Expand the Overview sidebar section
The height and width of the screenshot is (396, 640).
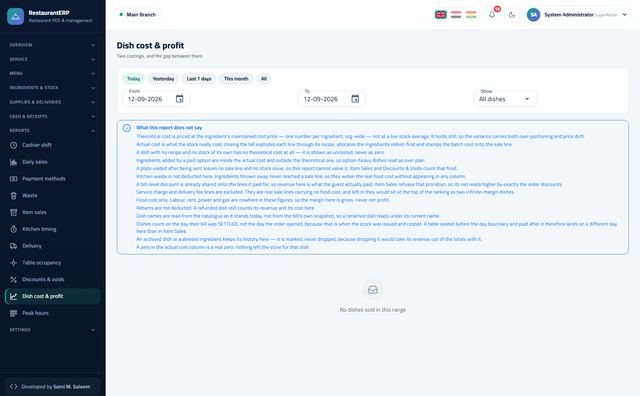tap(52, 45)
